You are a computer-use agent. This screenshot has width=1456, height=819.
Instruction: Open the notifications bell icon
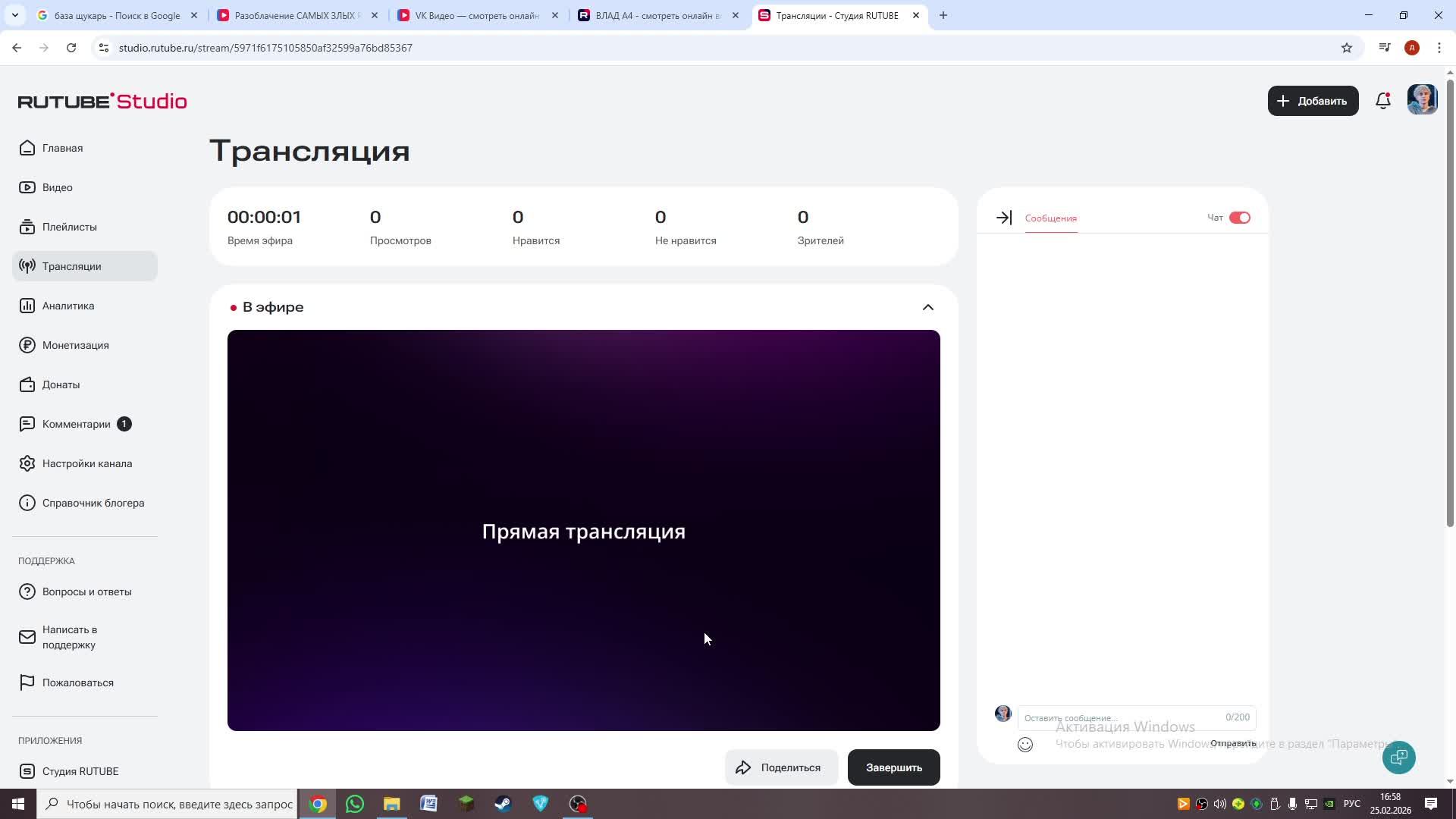click(x=1382, y=101)
